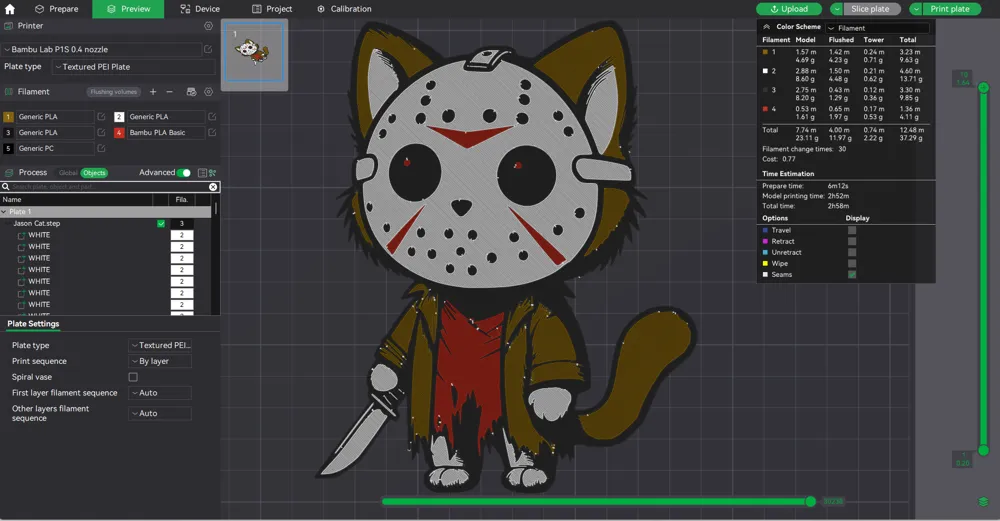
Task: Switch to the Preview tab
Action: 128,9
